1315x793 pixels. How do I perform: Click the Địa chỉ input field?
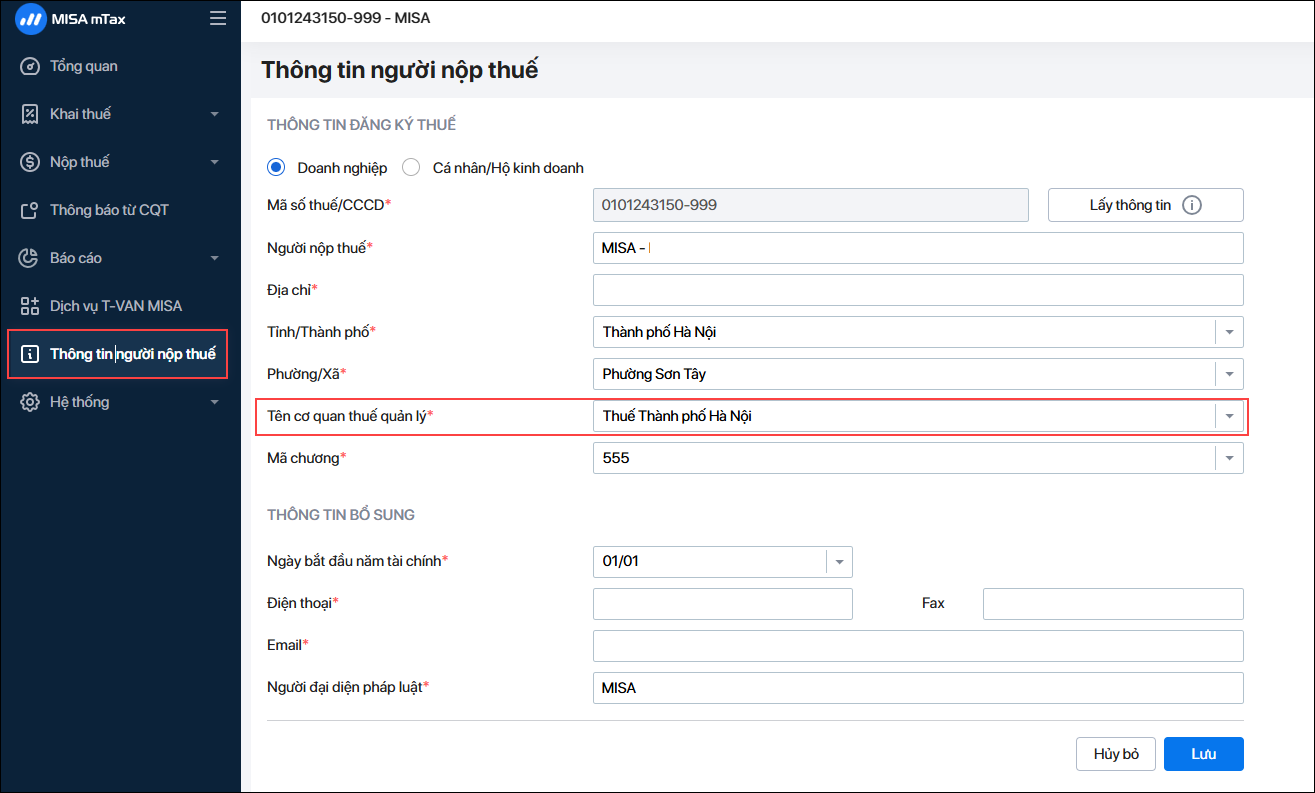pos(917,290)
